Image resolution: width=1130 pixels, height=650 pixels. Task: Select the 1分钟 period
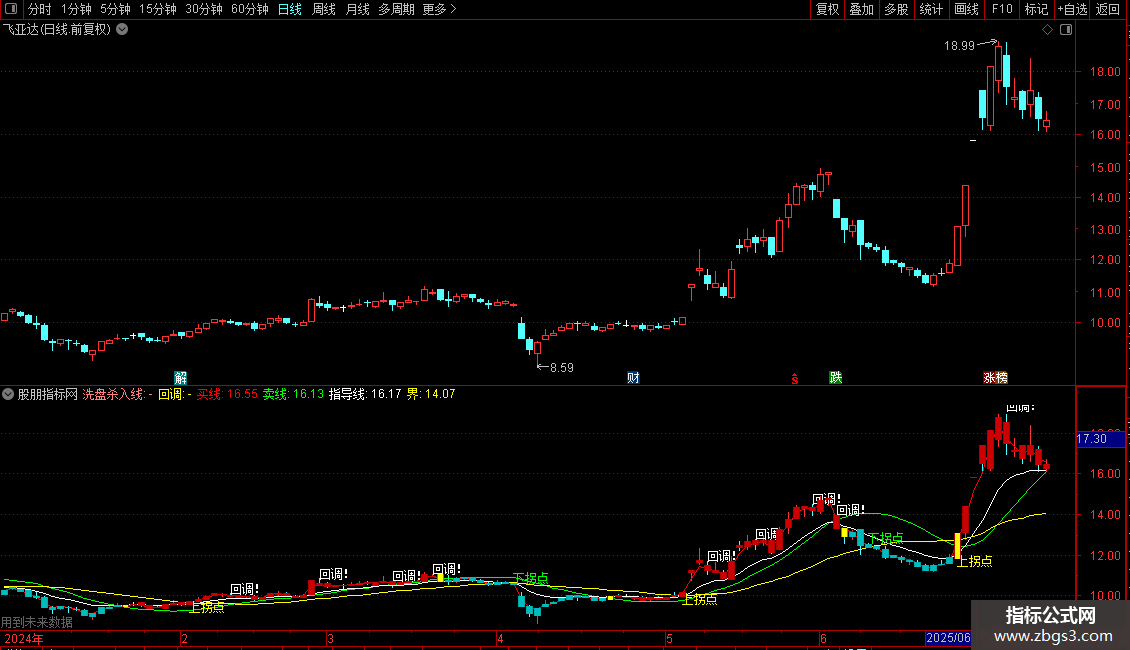click(76, 9)
